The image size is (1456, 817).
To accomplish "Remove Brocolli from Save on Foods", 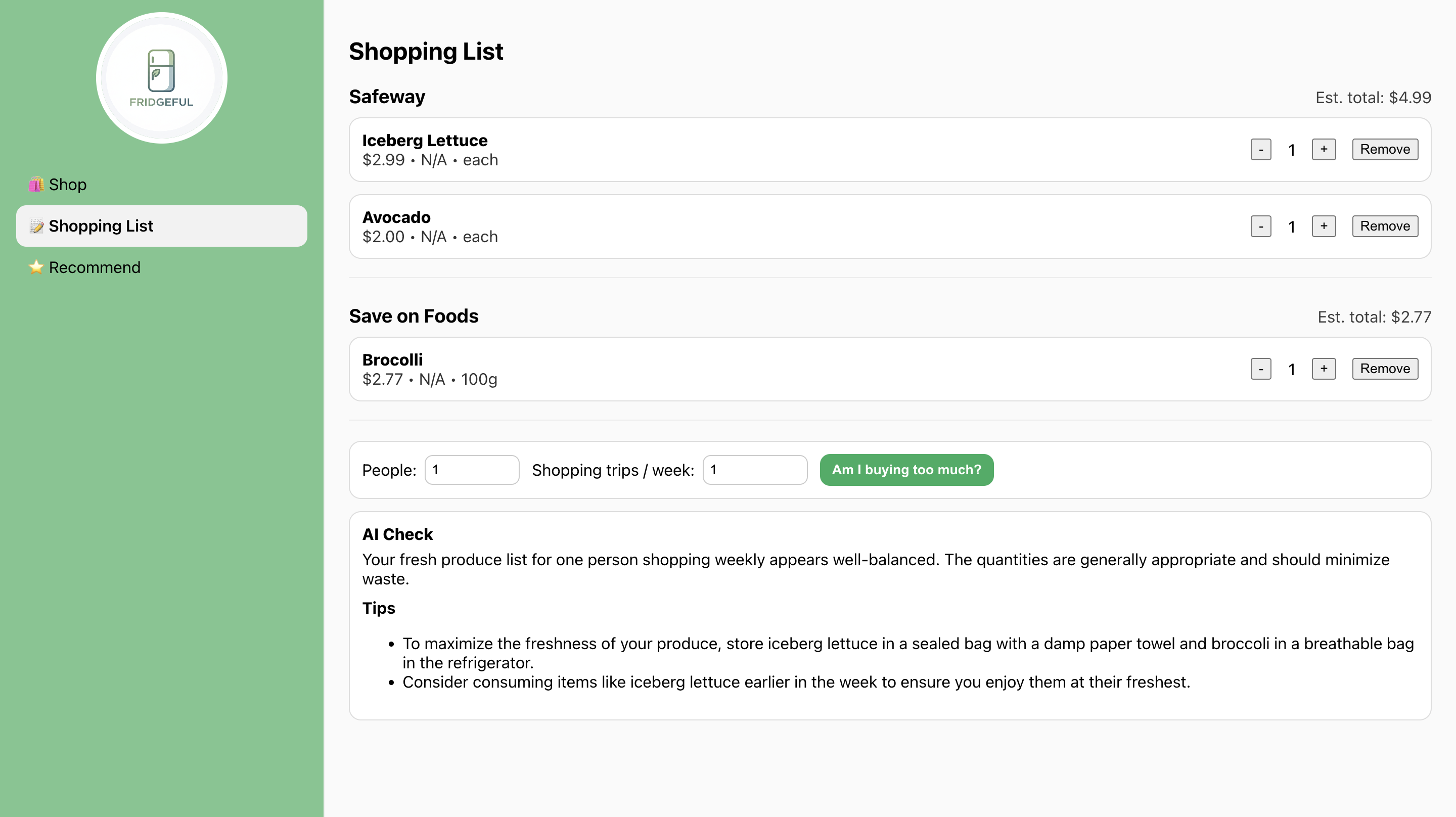I will point(1384,369).
